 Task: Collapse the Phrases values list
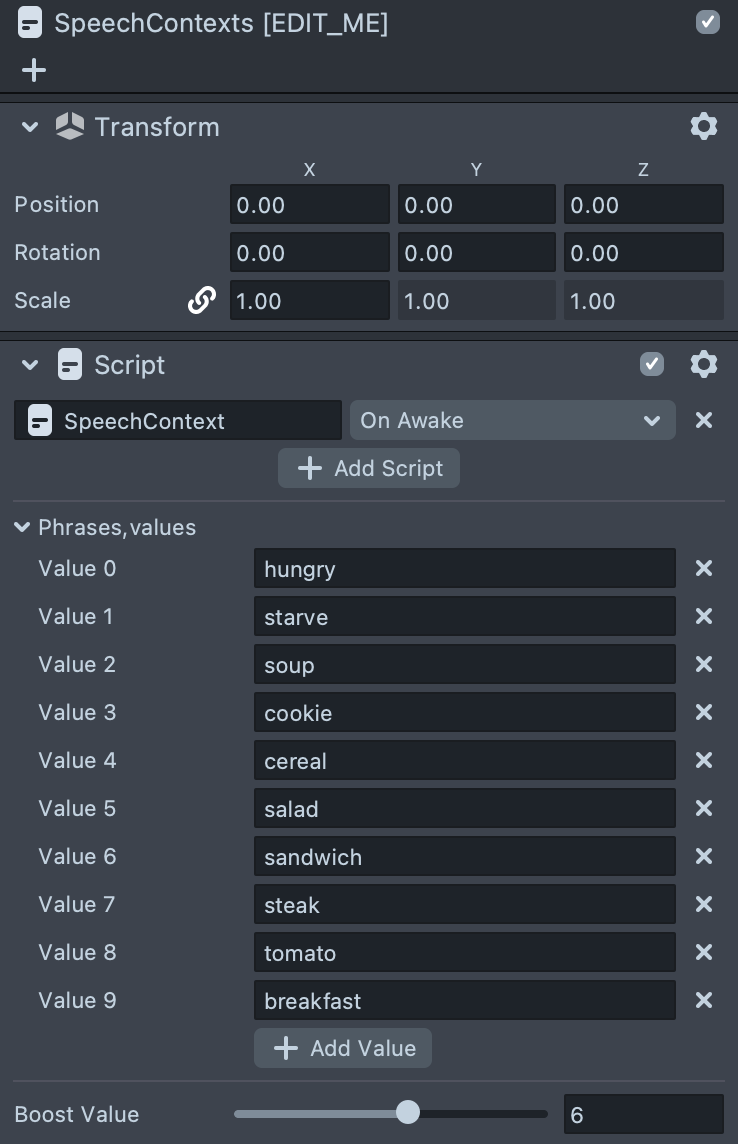coord(23,528)
